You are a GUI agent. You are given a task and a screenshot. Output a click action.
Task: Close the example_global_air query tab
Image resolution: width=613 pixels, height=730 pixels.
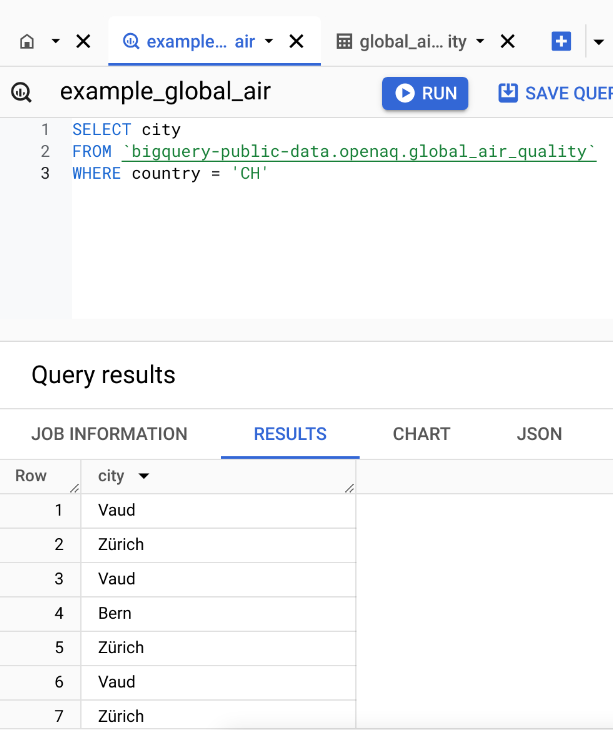coord(297,41)
